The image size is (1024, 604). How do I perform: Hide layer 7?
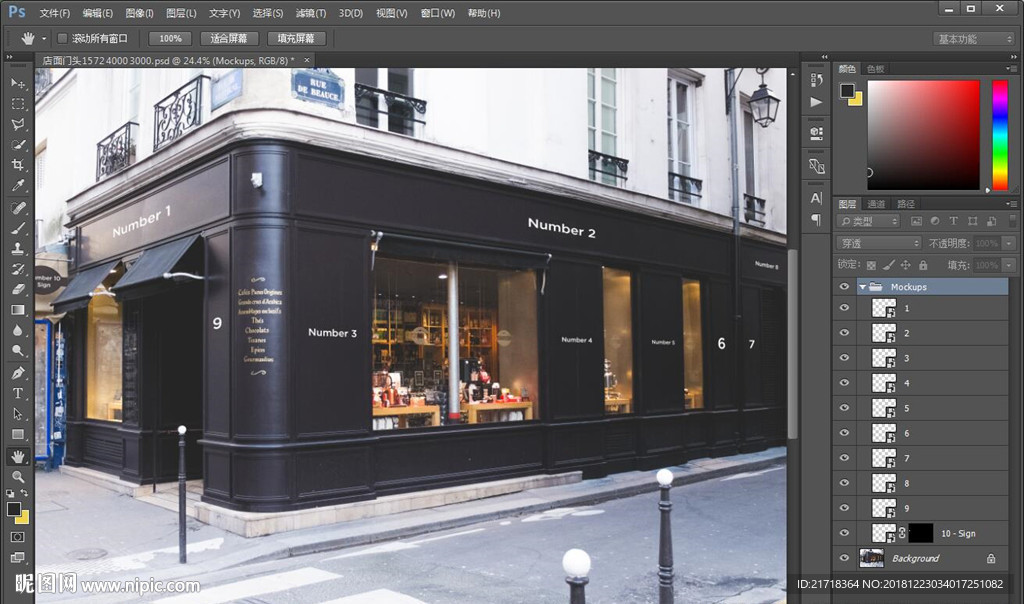pos(844,458)
